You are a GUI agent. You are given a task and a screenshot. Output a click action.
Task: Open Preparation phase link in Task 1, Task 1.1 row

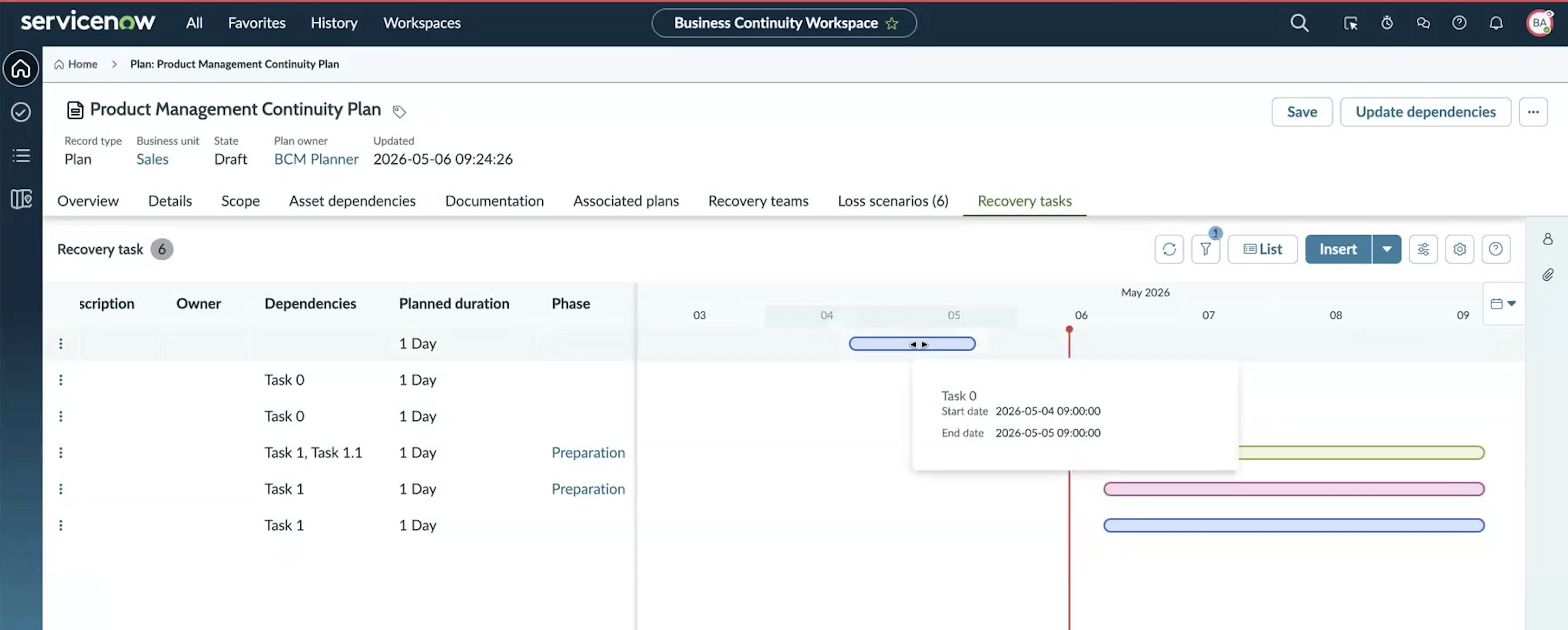click(x=588, y=453)
